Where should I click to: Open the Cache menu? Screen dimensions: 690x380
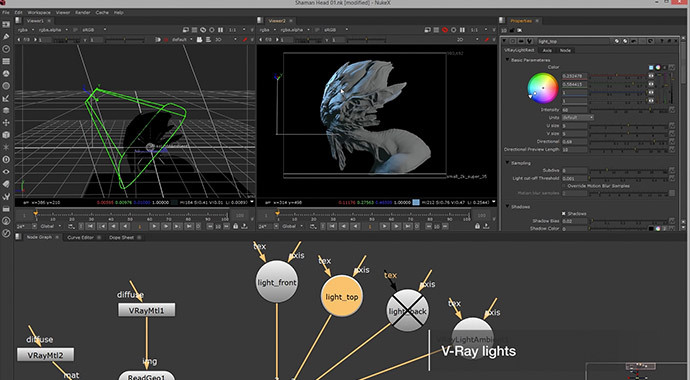coord(102,12)
